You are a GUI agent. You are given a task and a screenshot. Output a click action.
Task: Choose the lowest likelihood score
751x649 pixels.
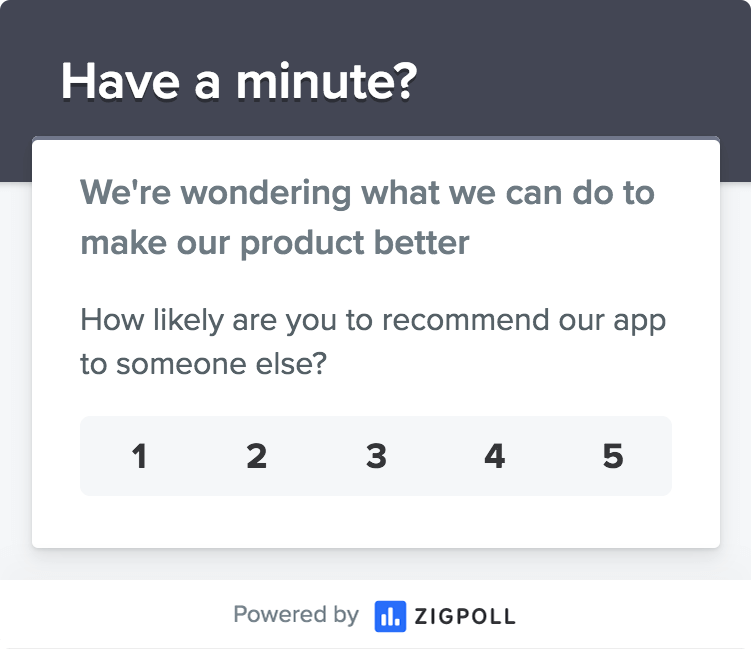(x=139, y=456)
